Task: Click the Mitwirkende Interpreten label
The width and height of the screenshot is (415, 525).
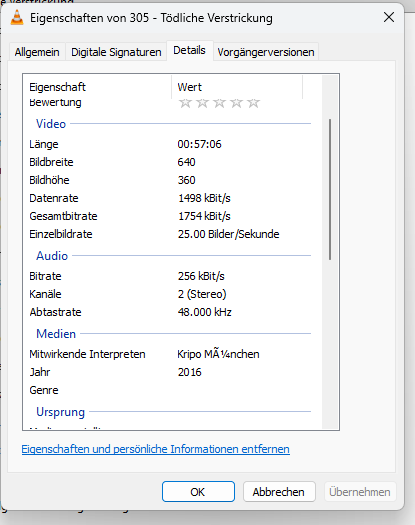Action: coord(87,354)
